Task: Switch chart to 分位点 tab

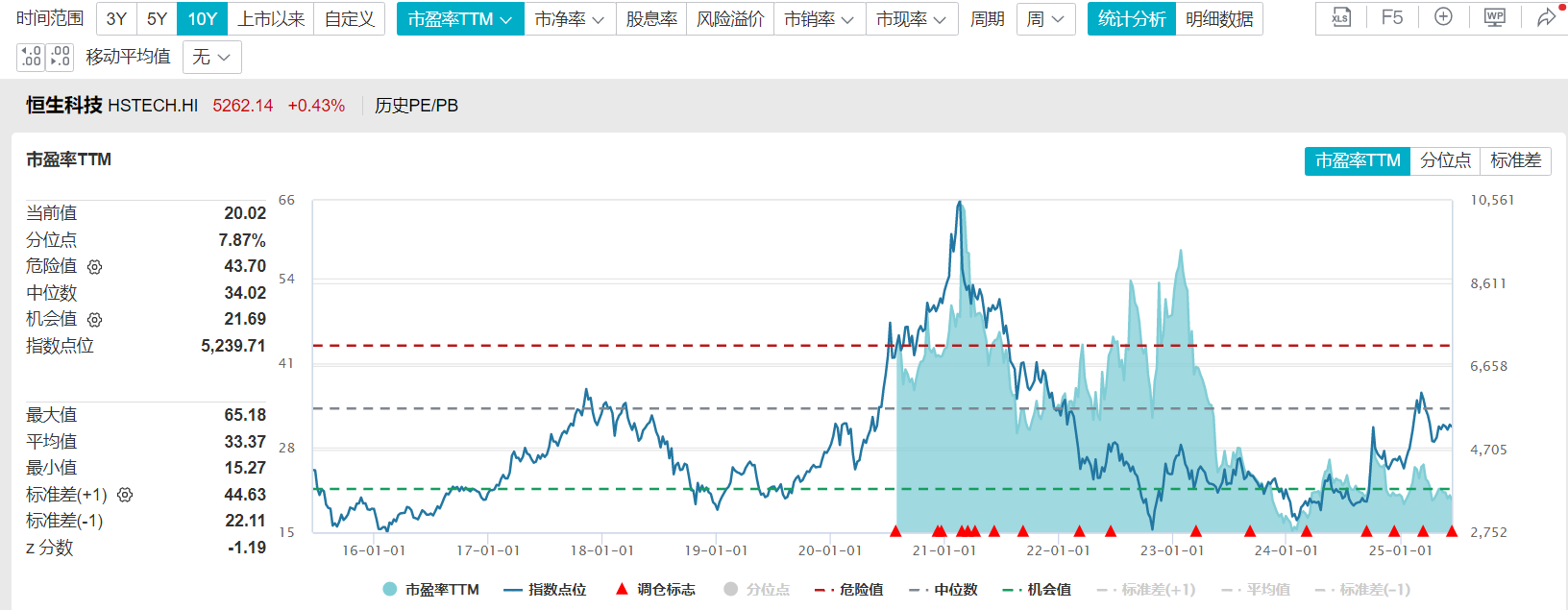Action: click(x=1445, y=161)
